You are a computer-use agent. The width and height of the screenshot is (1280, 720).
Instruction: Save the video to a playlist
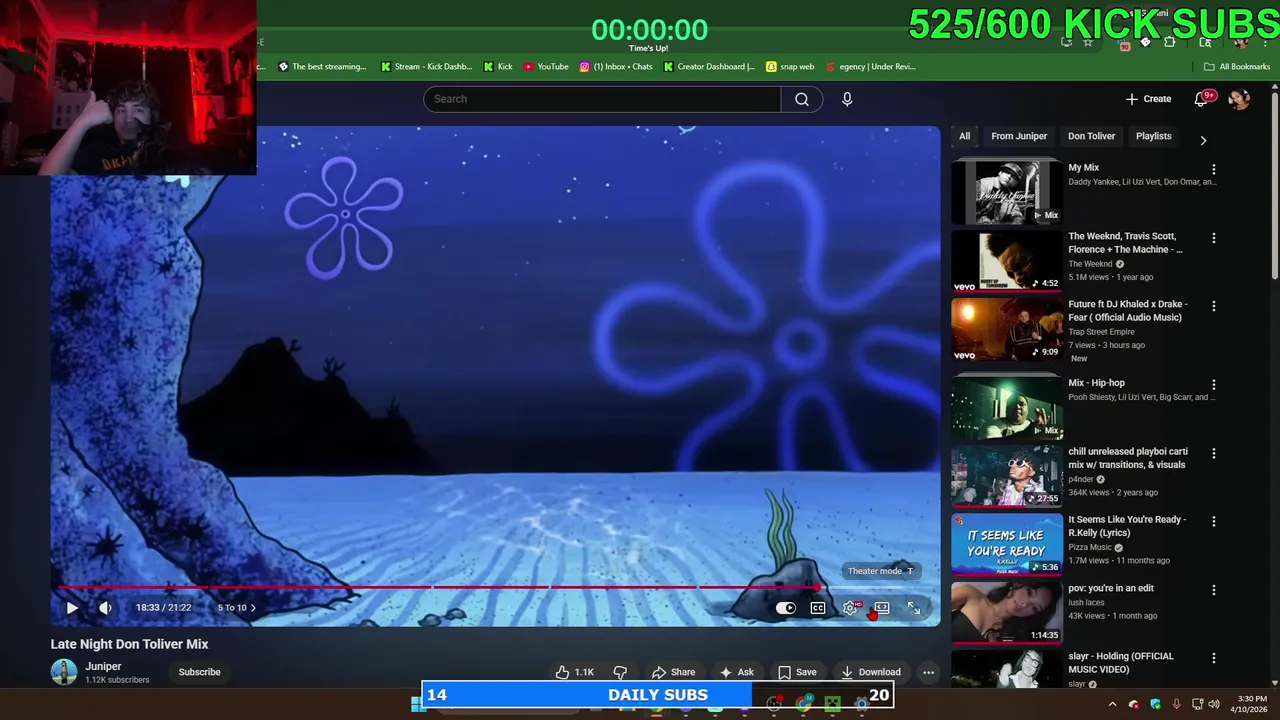(798, 672)
